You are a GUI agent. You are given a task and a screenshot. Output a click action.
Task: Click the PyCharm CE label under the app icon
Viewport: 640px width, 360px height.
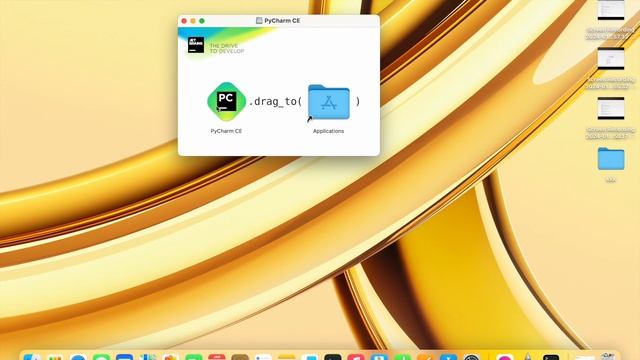click(x=226, y=131)
